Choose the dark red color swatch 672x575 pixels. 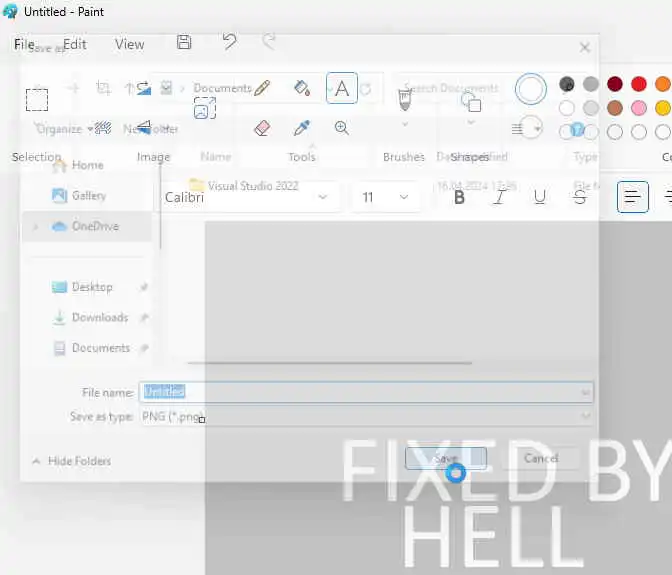coord(615,84)
